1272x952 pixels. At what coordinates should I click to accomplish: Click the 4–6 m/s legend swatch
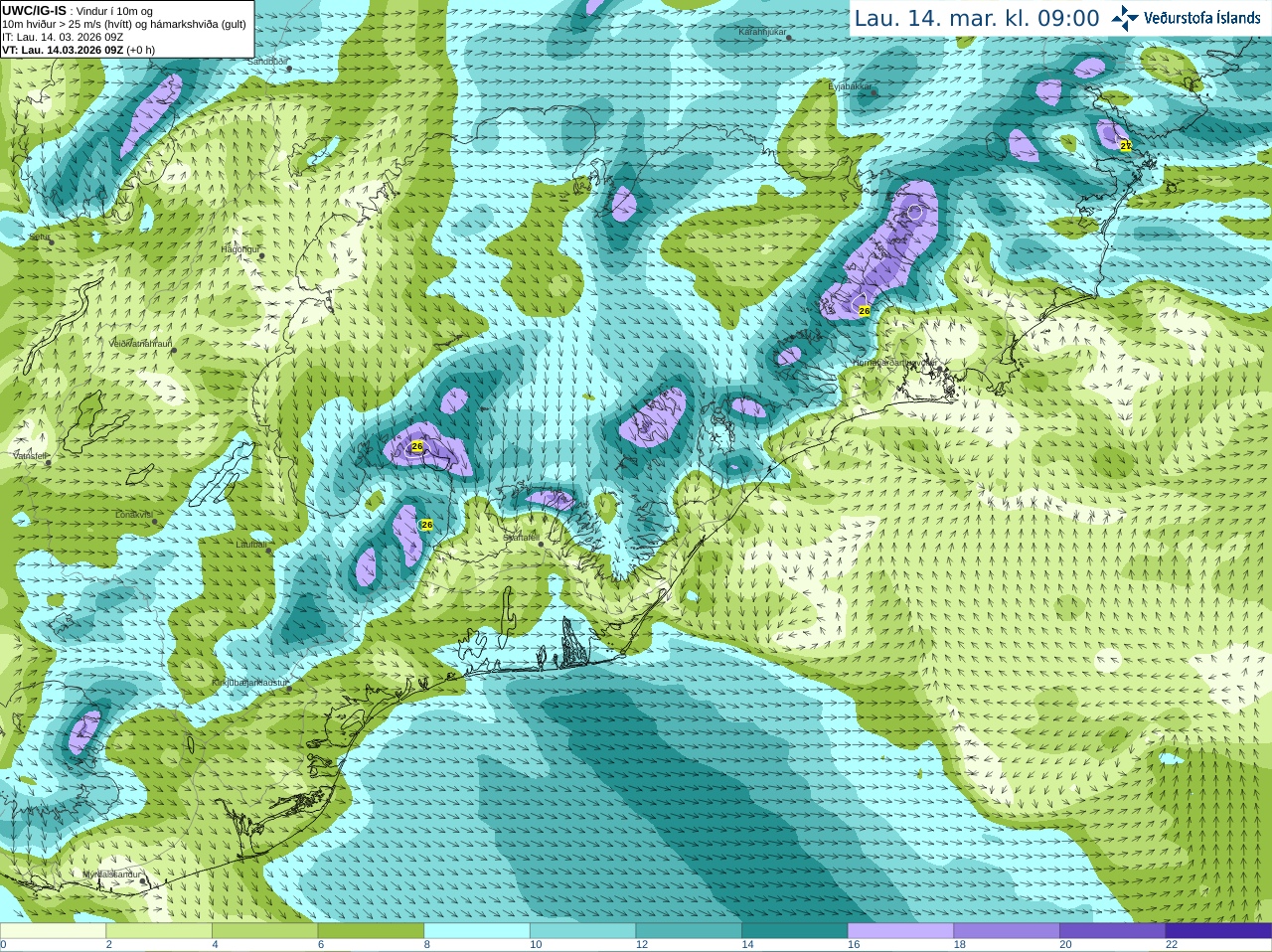[264, 931]
